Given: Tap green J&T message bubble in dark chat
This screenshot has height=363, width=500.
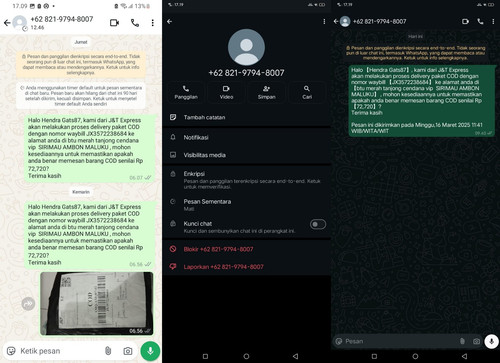Looking at the screenshot, I should pos(421,100).
